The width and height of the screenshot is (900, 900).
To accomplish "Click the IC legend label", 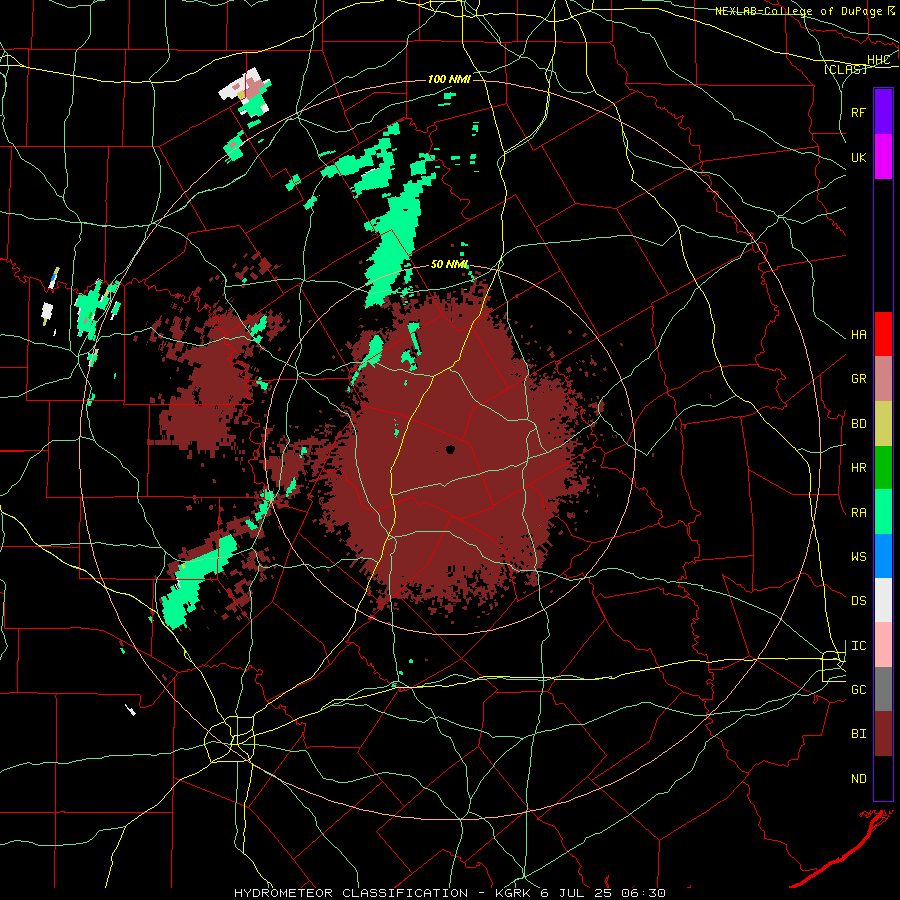I will pos(858,646).
